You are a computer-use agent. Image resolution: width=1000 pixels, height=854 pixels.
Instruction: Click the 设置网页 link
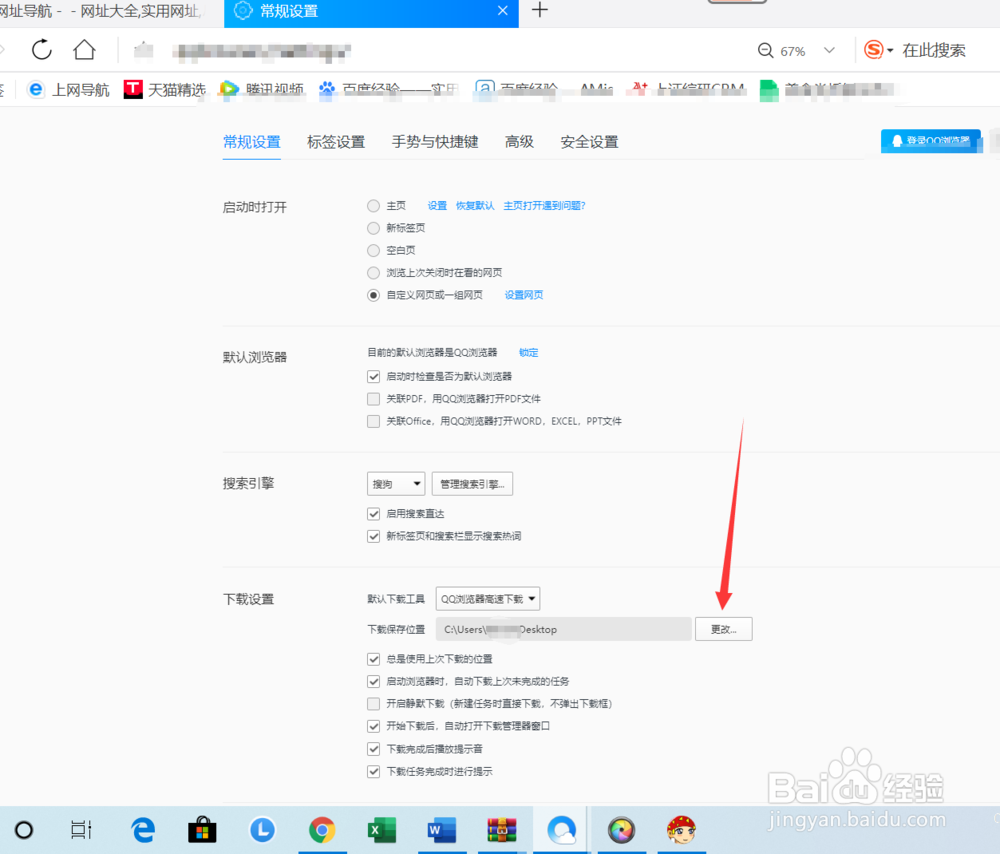pos(524,295)
